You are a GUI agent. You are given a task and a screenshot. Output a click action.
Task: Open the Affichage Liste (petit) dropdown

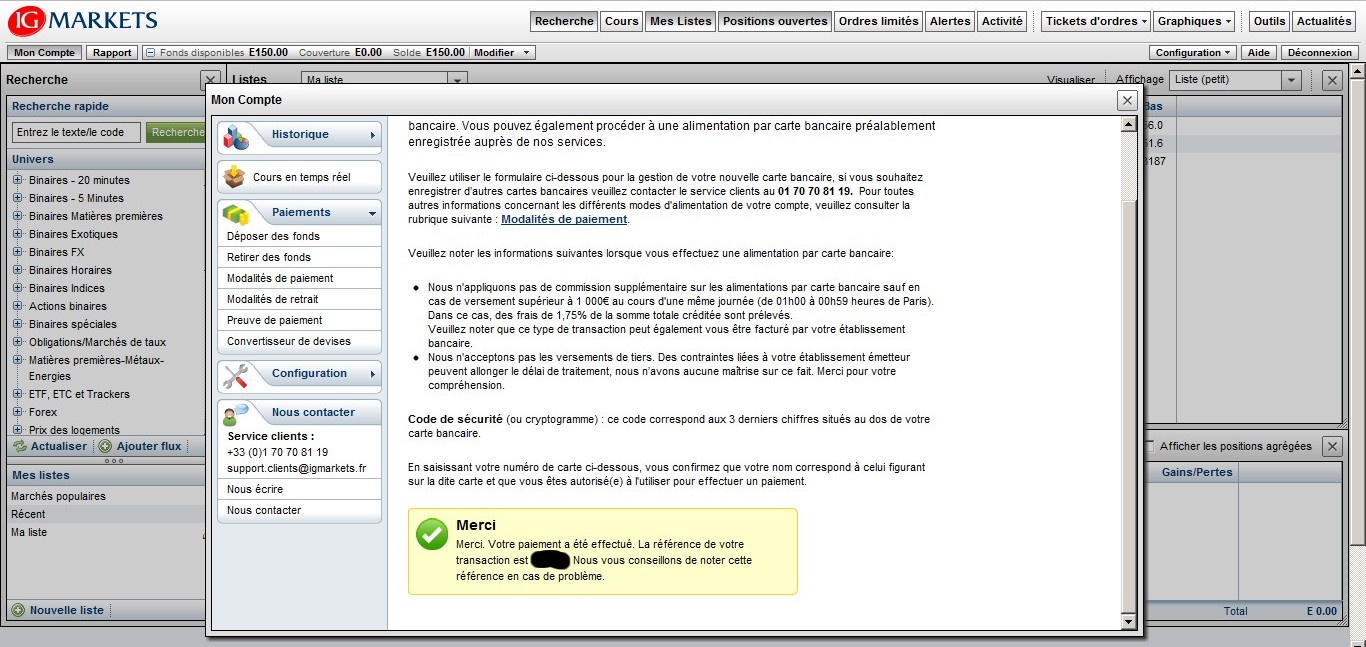1291,80
